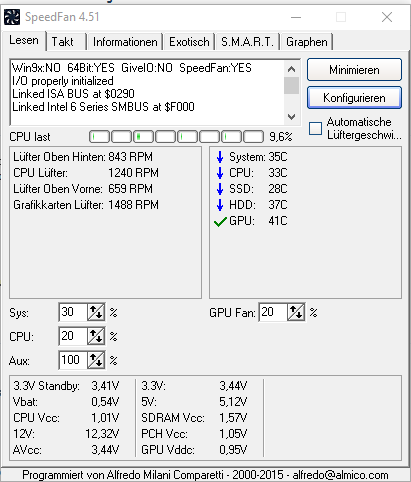The height and width of the screenshot is (482, 411).
Task: Select 'CPU Lüfter: 1240 RPM' reading
Action: click(86, 173)
